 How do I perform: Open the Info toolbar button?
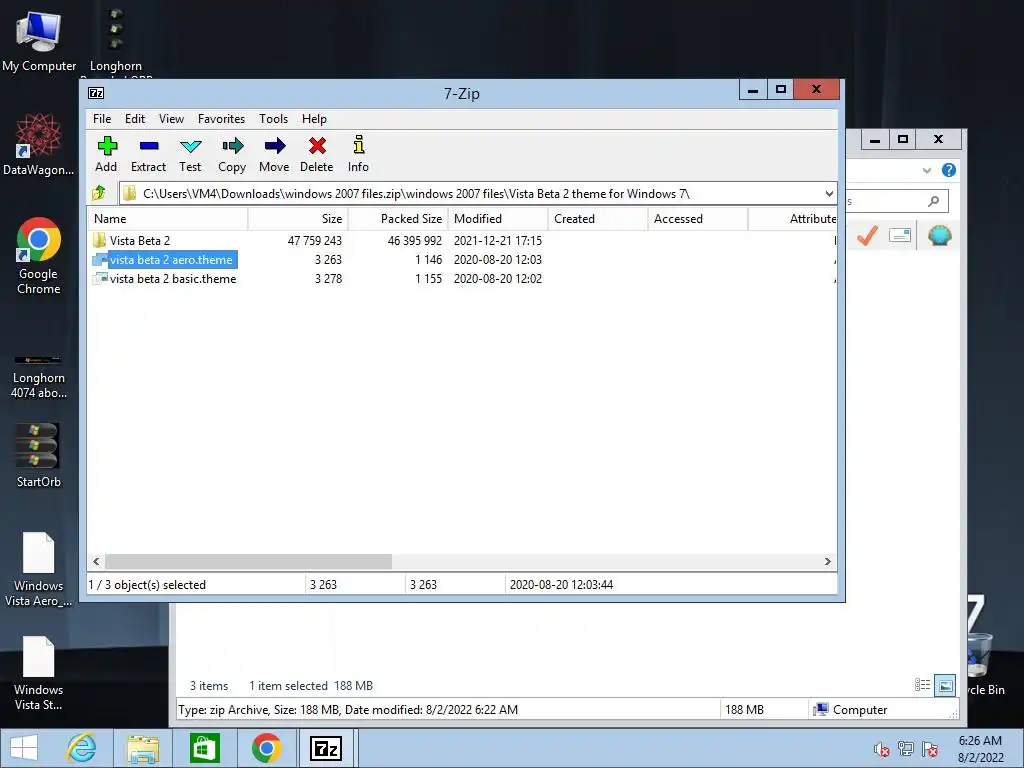click(358, 155)
